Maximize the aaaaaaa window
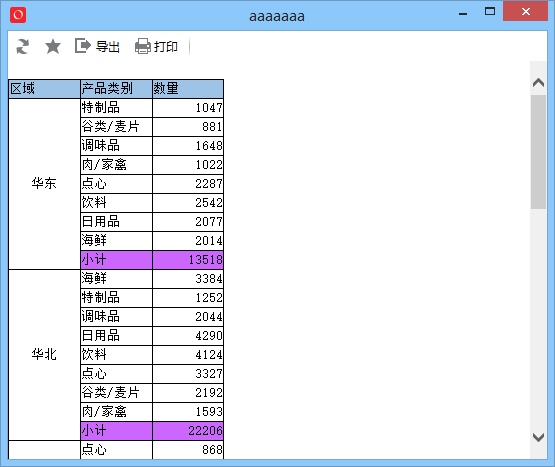This screenshot has height=467, width=555. point(490,12)
